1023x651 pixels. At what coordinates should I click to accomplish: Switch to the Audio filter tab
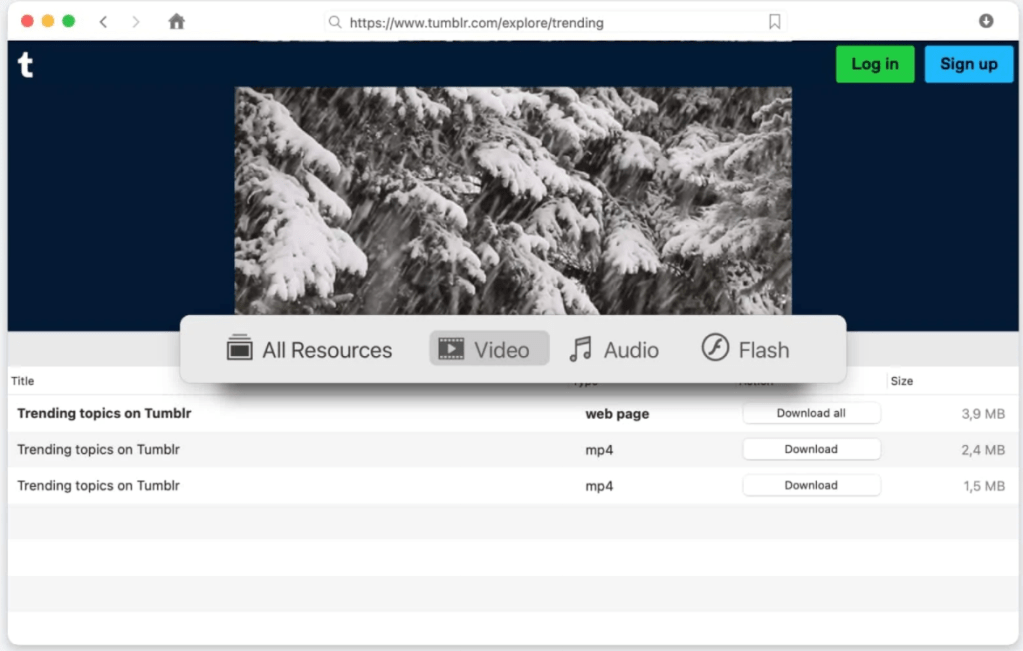tap(613, 349)
